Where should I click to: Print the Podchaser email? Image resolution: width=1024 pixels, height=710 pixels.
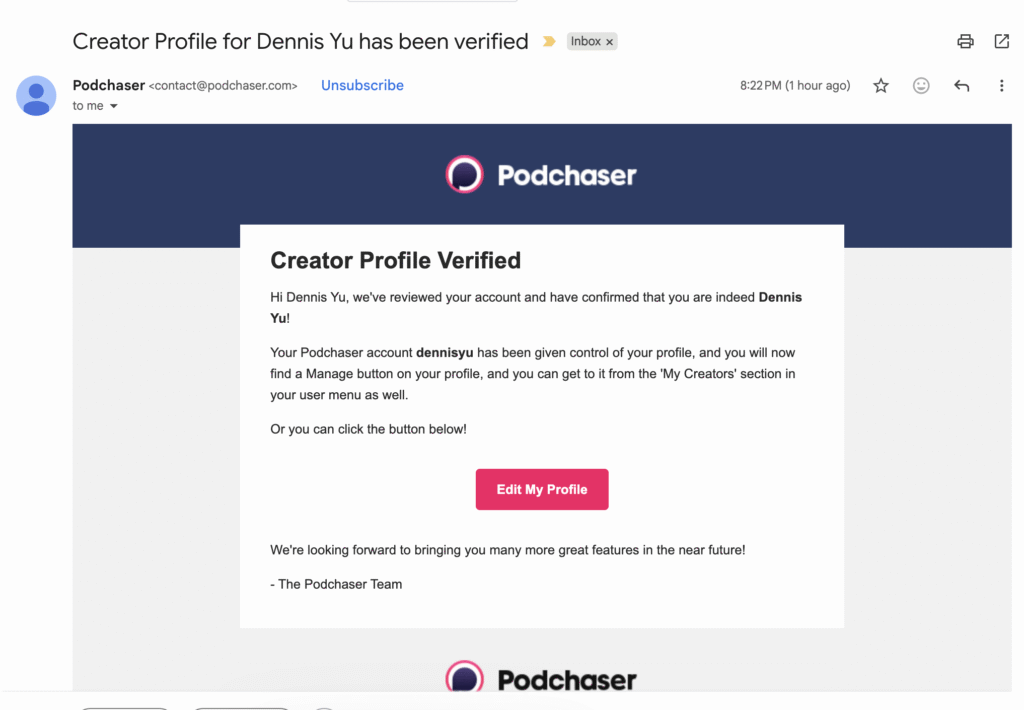coord(964,41)
